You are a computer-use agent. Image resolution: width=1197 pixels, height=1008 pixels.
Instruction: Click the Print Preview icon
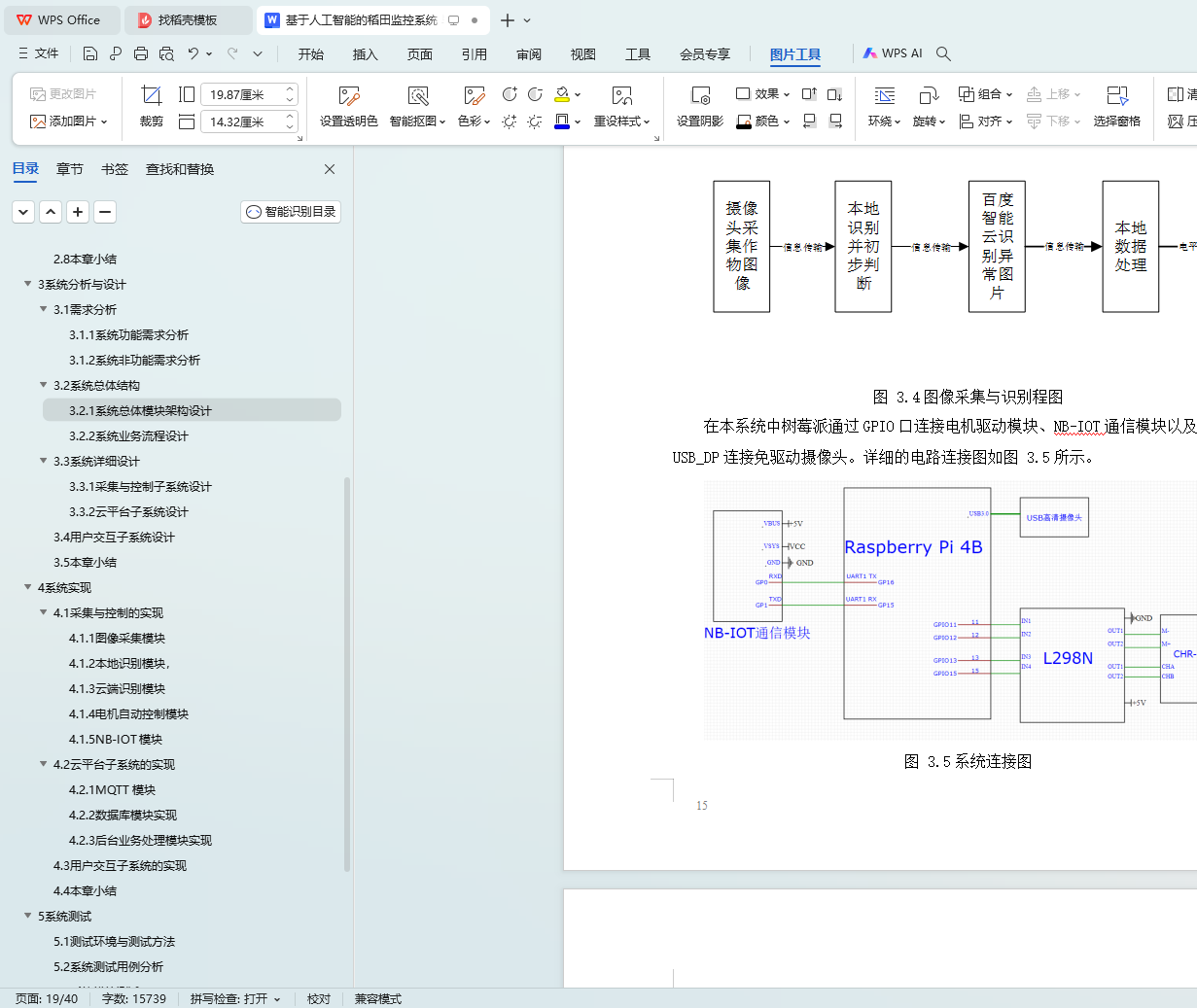[x=166, y=53]
